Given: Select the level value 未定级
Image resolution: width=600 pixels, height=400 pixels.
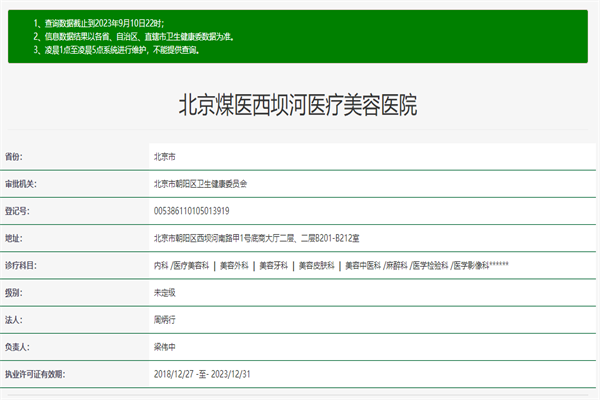Looking at the screenshot, I should [165, 293].
